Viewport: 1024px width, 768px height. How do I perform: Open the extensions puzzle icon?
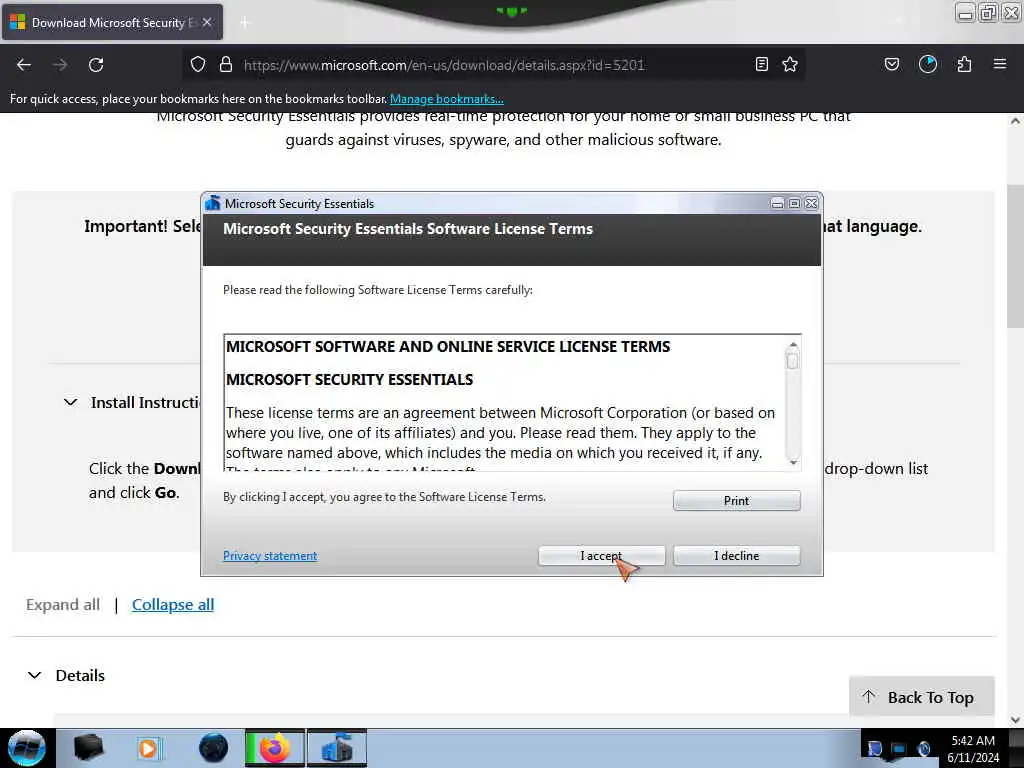[x=965, y=64]
